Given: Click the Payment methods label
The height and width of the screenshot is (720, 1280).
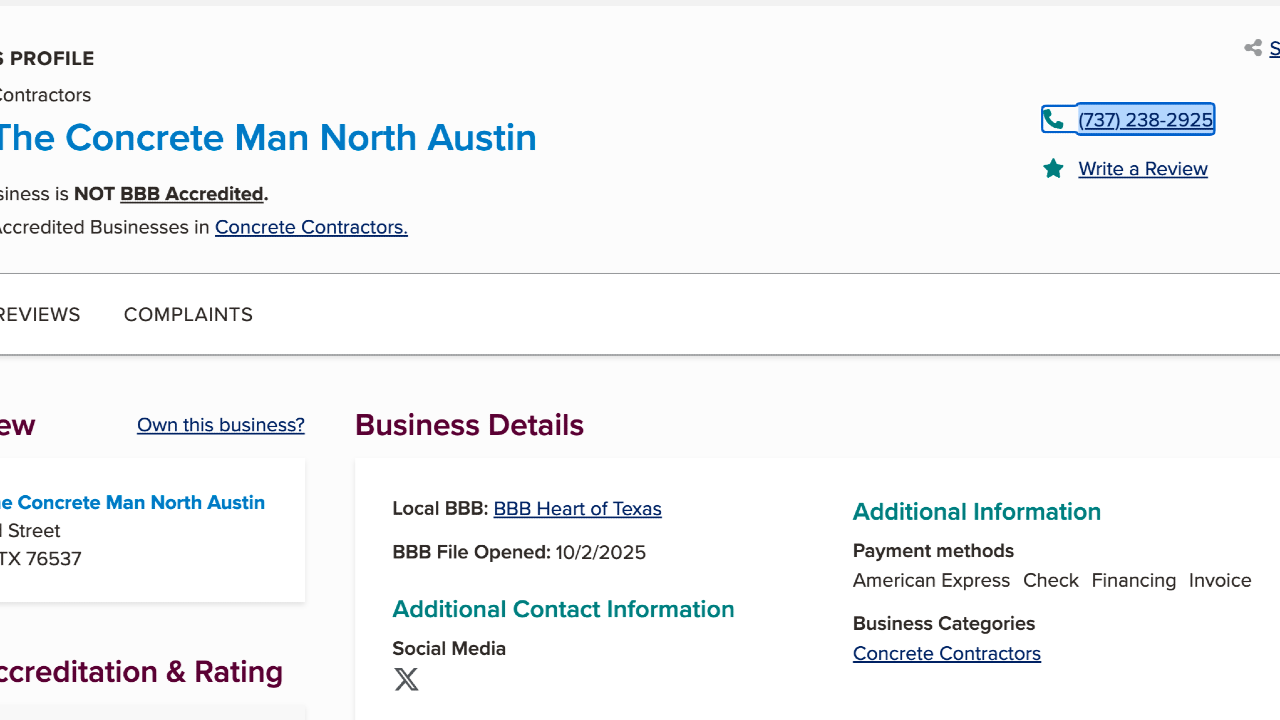Looking at the screenshot, I should [933, 550].
